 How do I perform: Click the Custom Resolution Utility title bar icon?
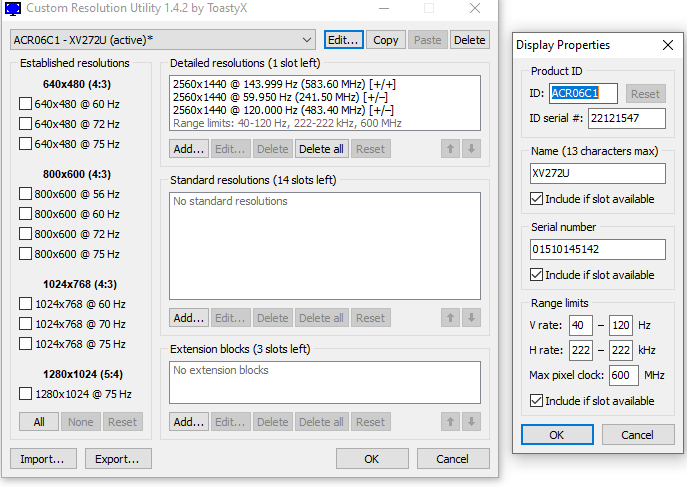tap(13, 8)
